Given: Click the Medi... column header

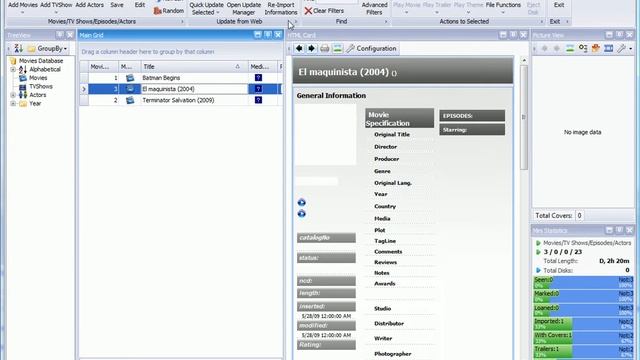Looking at the screenshot, I should 263,67.
